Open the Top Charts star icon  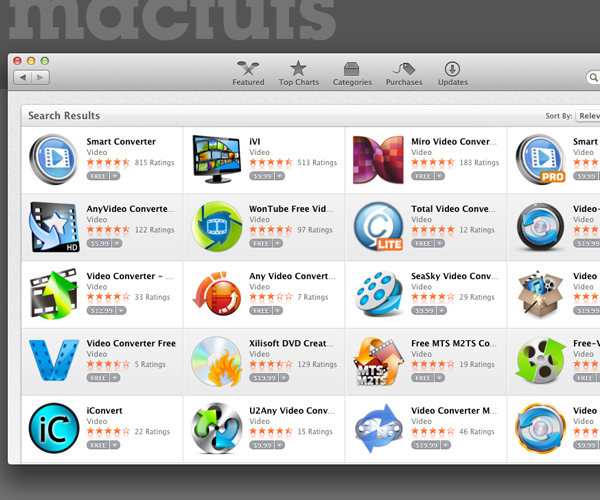[298, 68]
